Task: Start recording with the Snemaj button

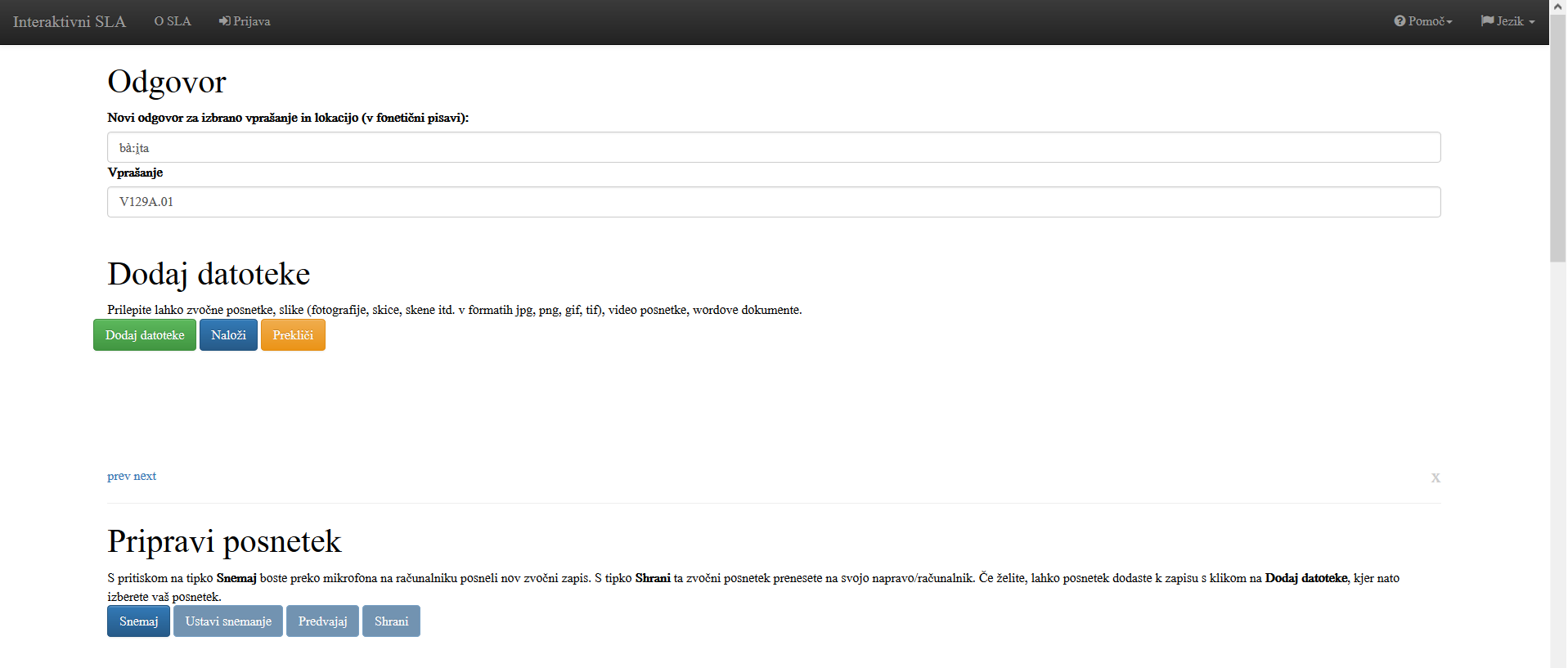Action: click(x=138, y=621)
